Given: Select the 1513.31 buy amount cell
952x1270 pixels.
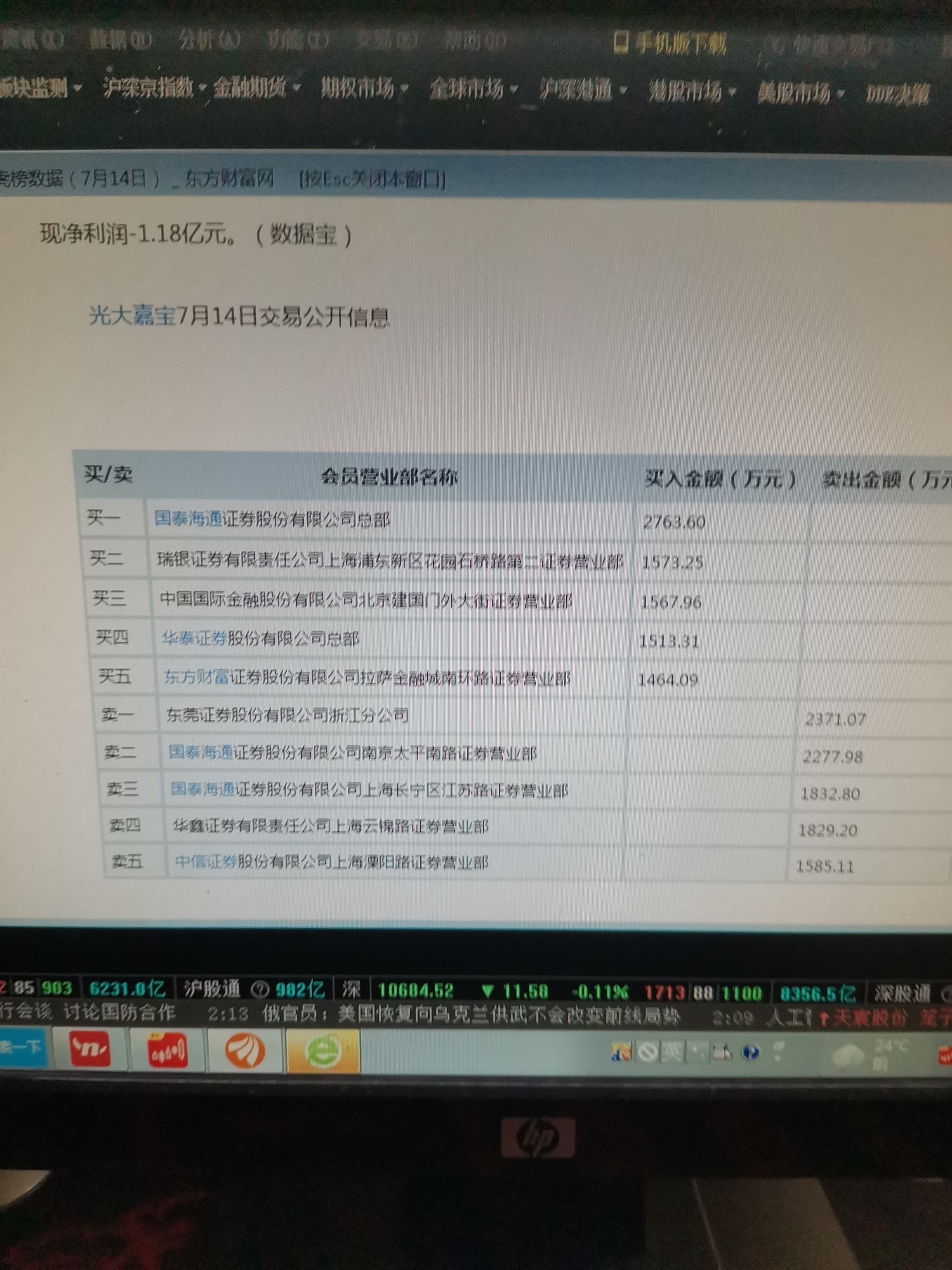Looking at the screenshot, I should click(669, 641).
